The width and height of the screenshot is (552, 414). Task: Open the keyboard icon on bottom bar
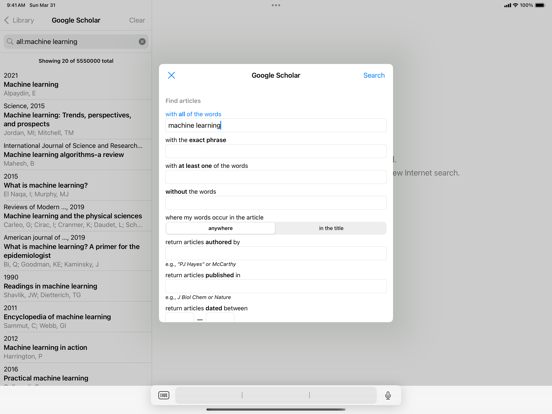(x=164, y=395)
